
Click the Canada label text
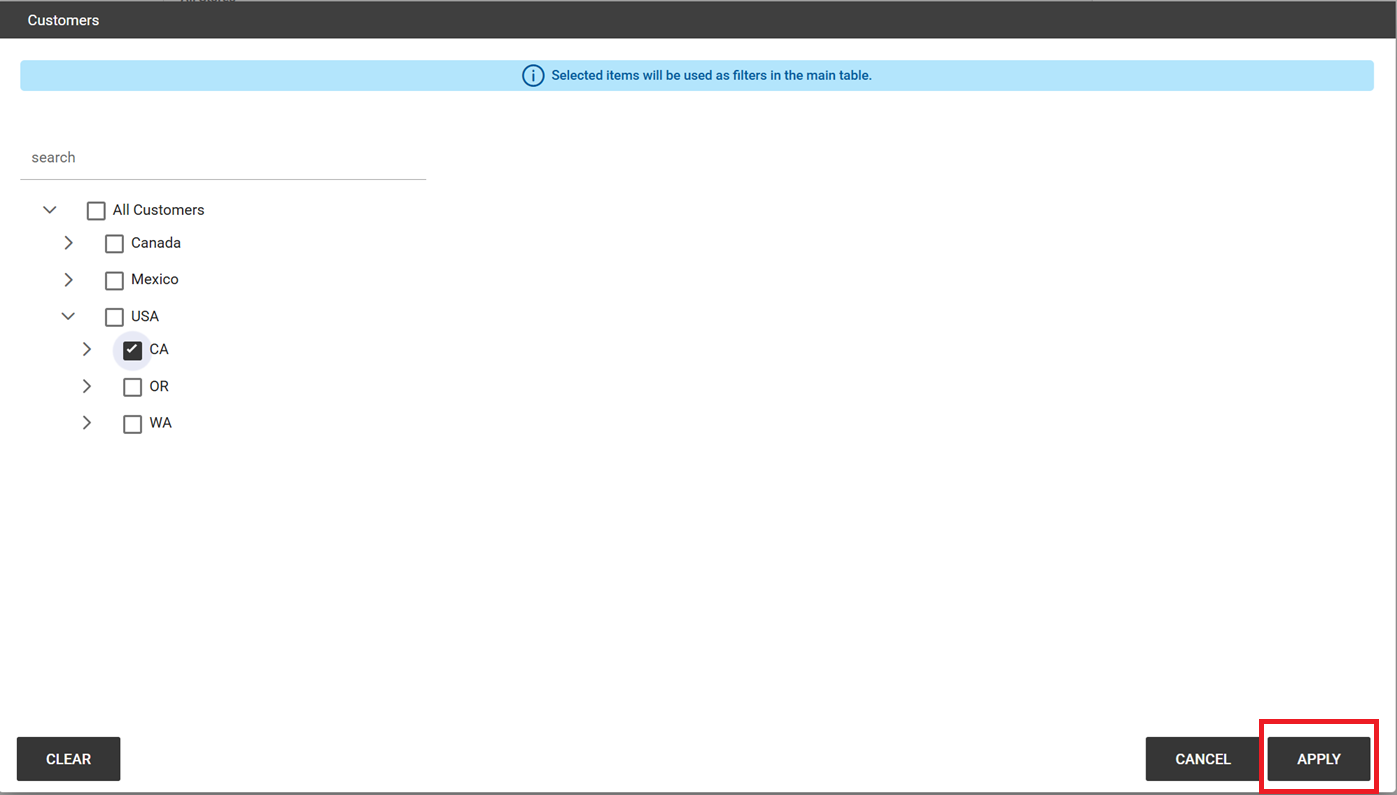tap(156, 243)
